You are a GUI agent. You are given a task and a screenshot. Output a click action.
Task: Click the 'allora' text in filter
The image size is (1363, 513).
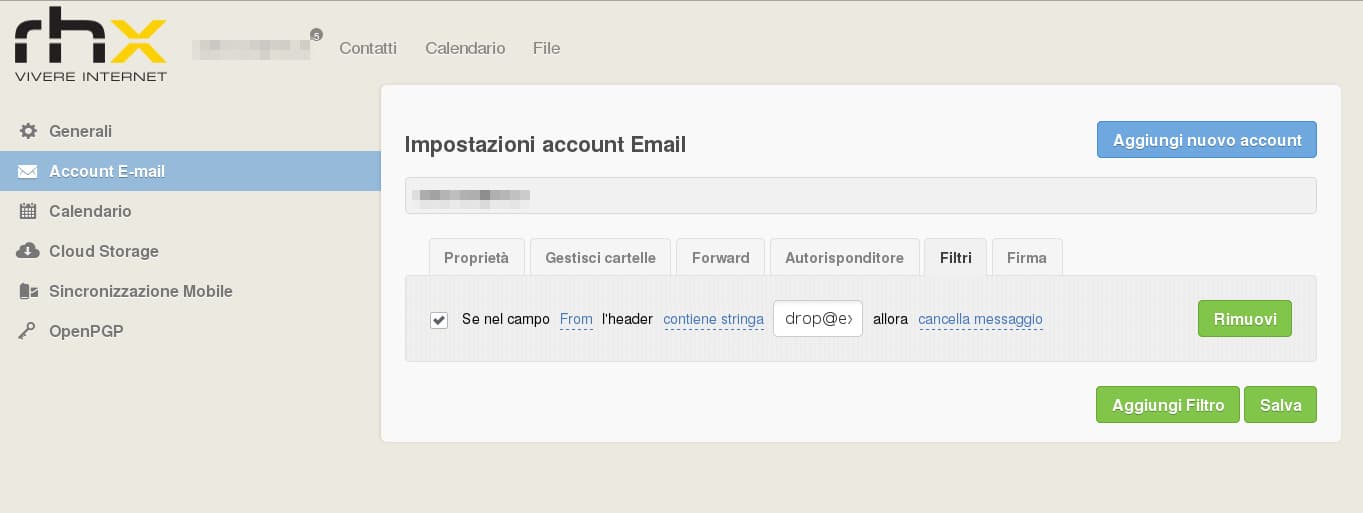coord(890,320)
